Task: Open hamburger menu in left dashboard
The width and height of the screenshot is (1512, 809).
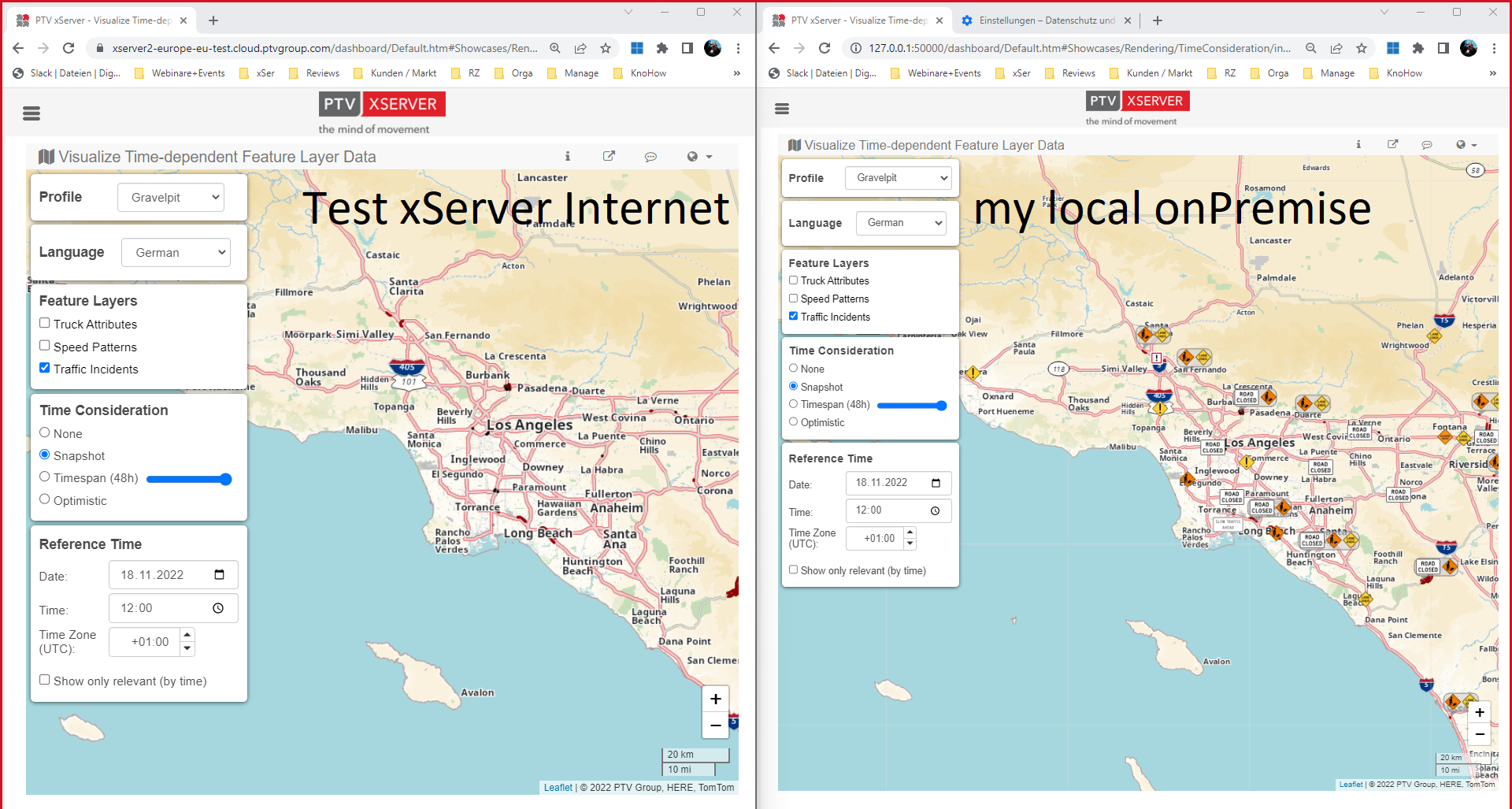Action: click(31, 113)
